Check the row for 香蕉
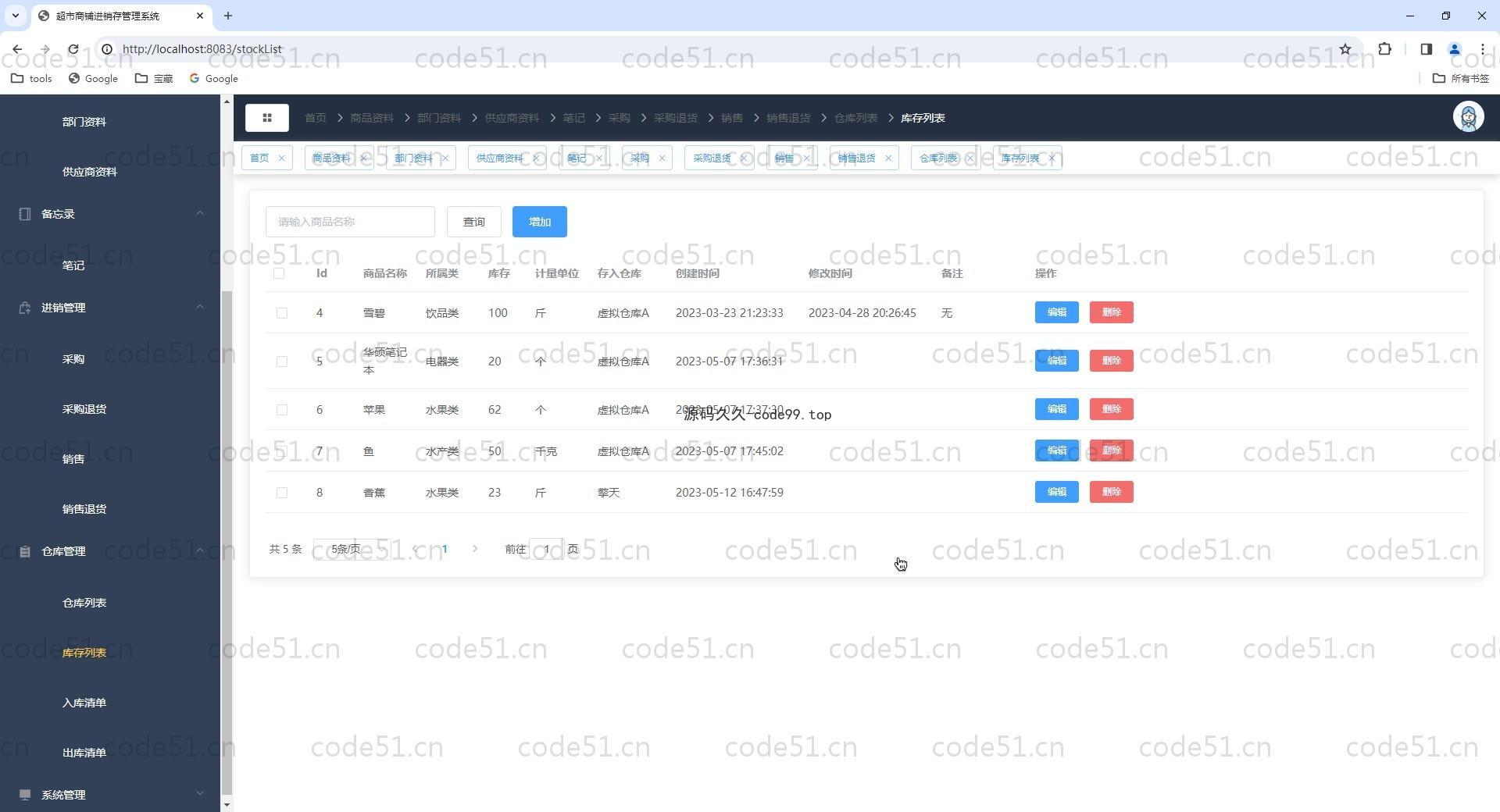This screenshot has height=812, width=1500. (282, 493)
